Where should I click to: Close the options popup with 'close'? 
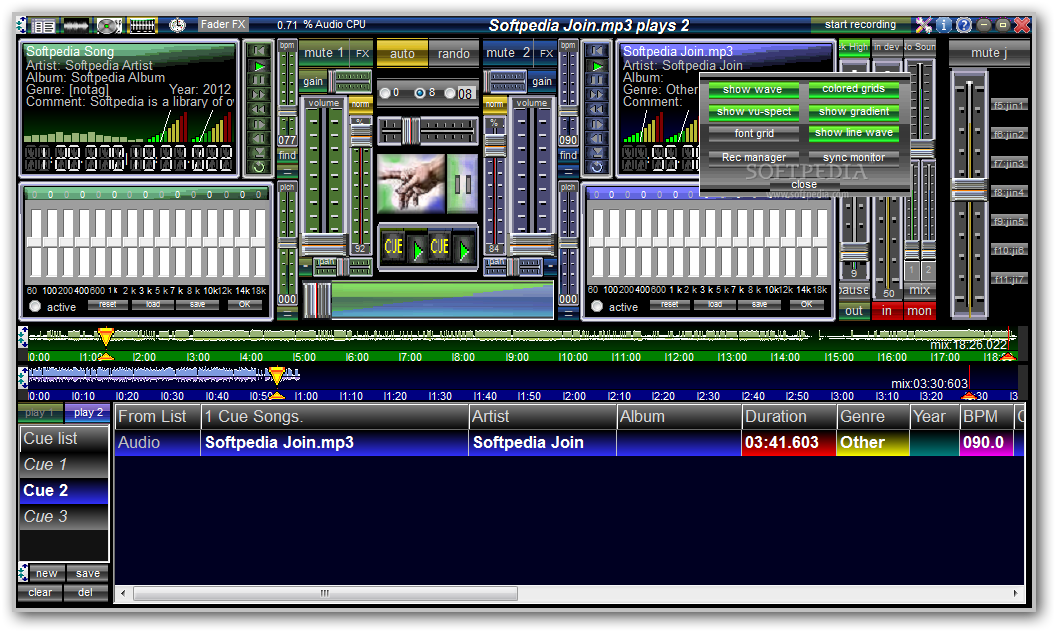coord(804,184)
